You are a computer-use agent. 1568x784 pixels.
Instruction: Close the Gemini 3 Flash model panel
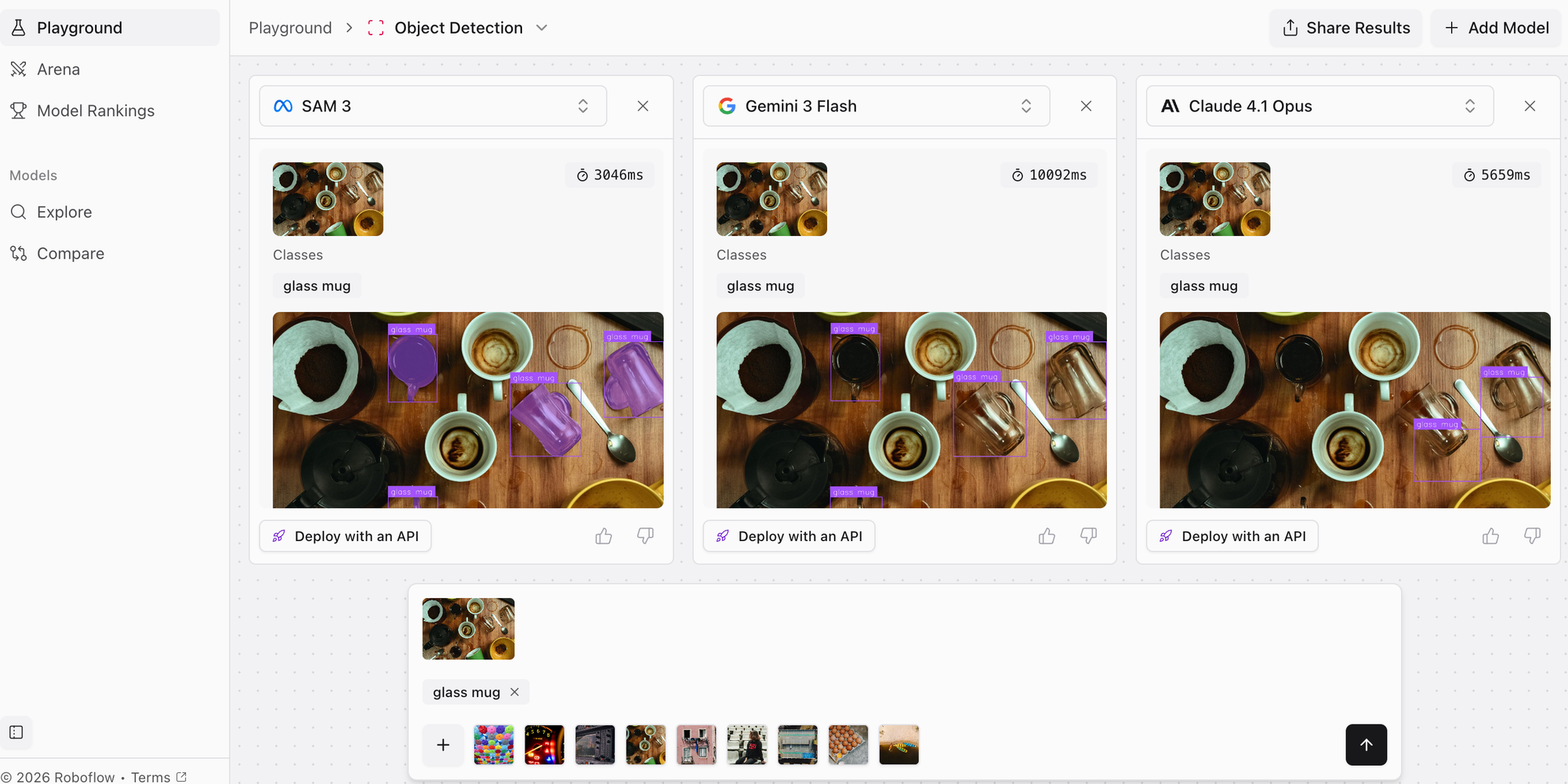pos(1086,106)
